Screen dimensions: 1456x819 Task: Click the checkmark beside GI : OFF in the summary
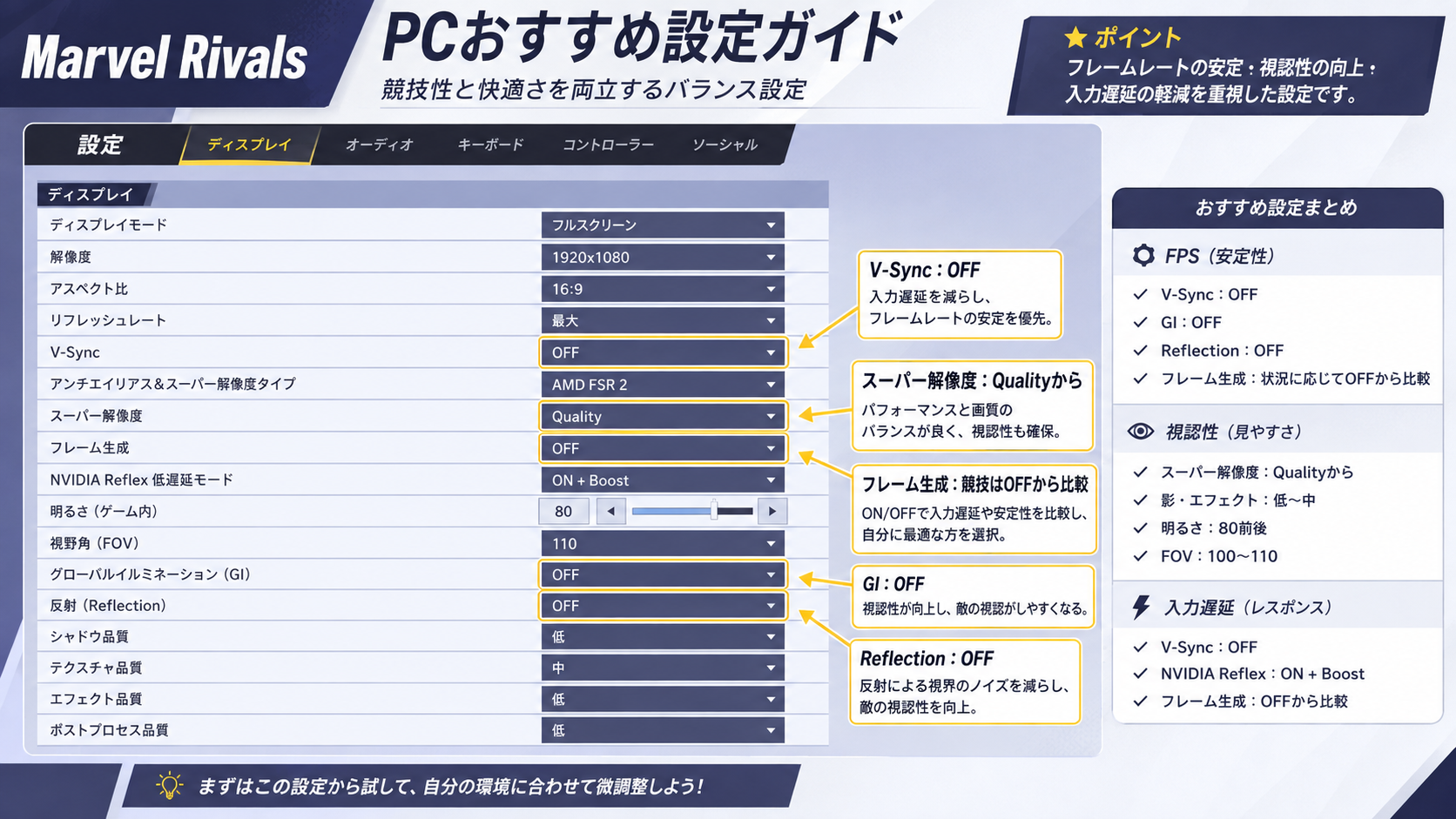pyautogui.click(x=1141, y=323)
